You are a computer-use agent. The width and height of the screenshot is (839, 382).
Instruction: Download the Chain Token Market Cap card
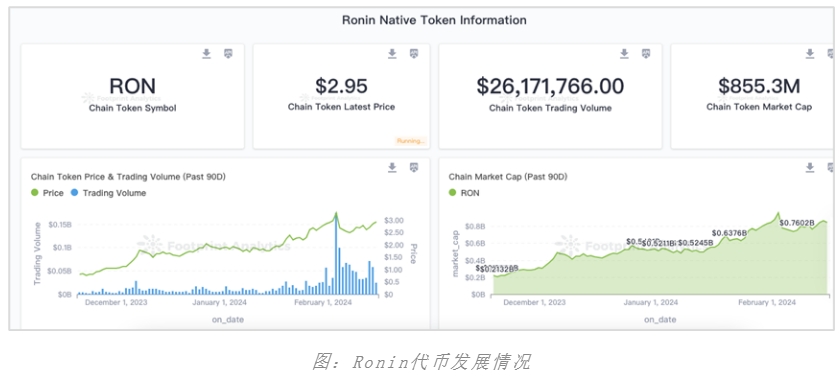point(810,54)
